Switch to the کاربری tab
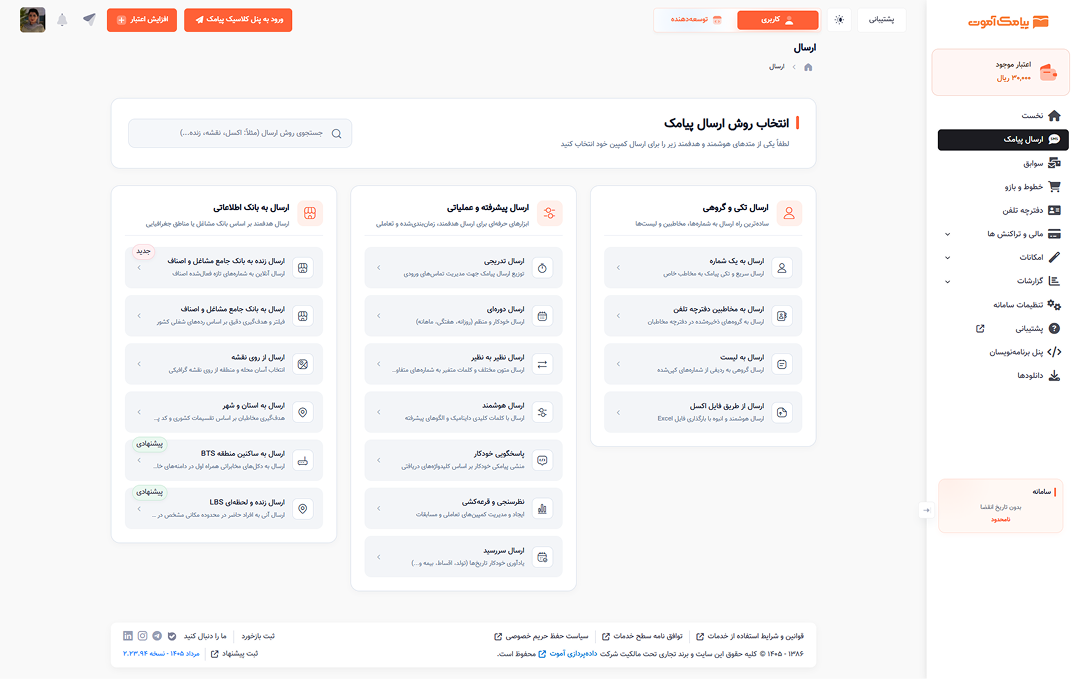 click(x=777, y=20)
